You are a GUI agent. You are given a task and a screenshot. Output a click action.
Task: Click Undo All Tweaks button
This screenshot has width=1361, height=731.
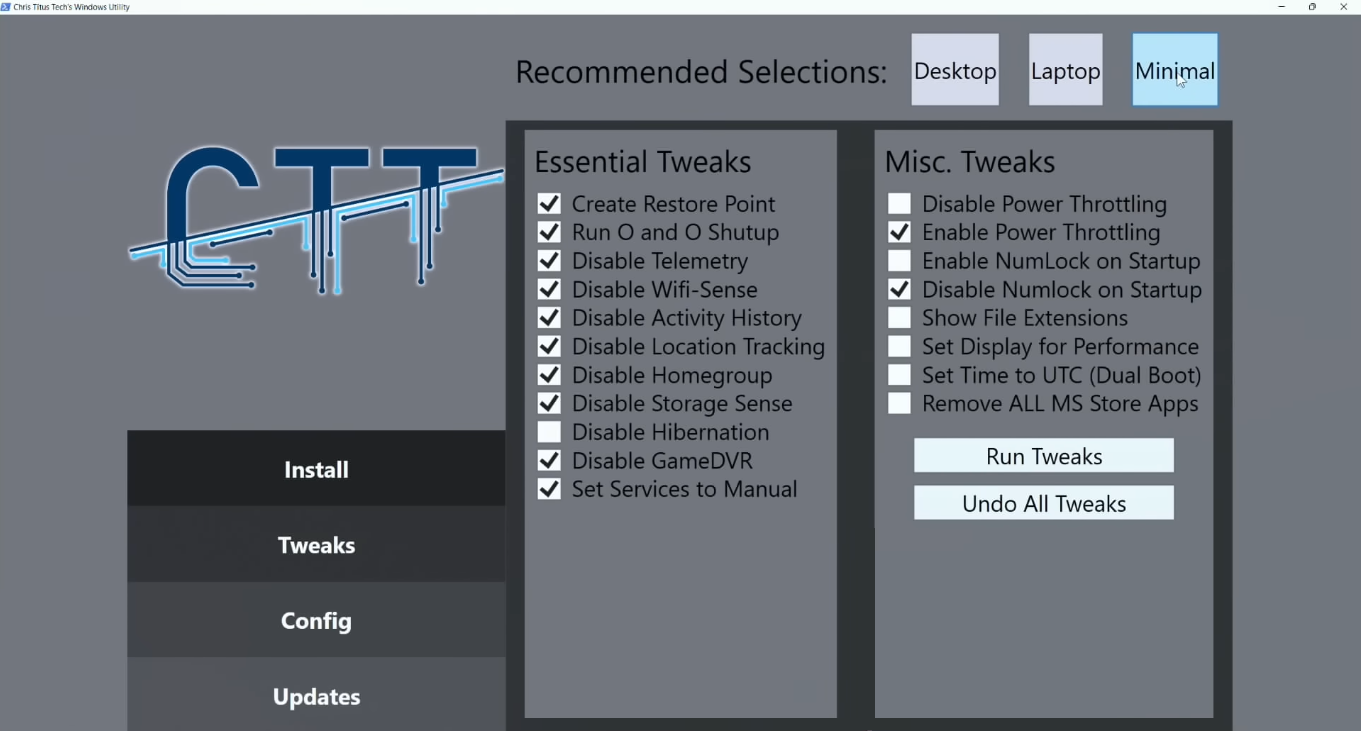[1043, 503]
